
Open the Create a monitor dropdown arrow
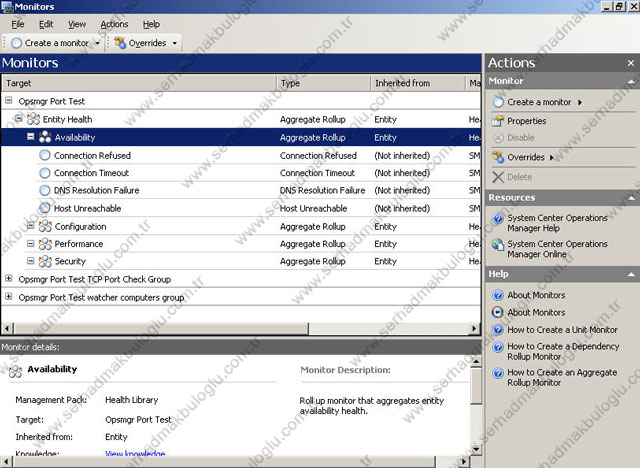pos(98,43)
